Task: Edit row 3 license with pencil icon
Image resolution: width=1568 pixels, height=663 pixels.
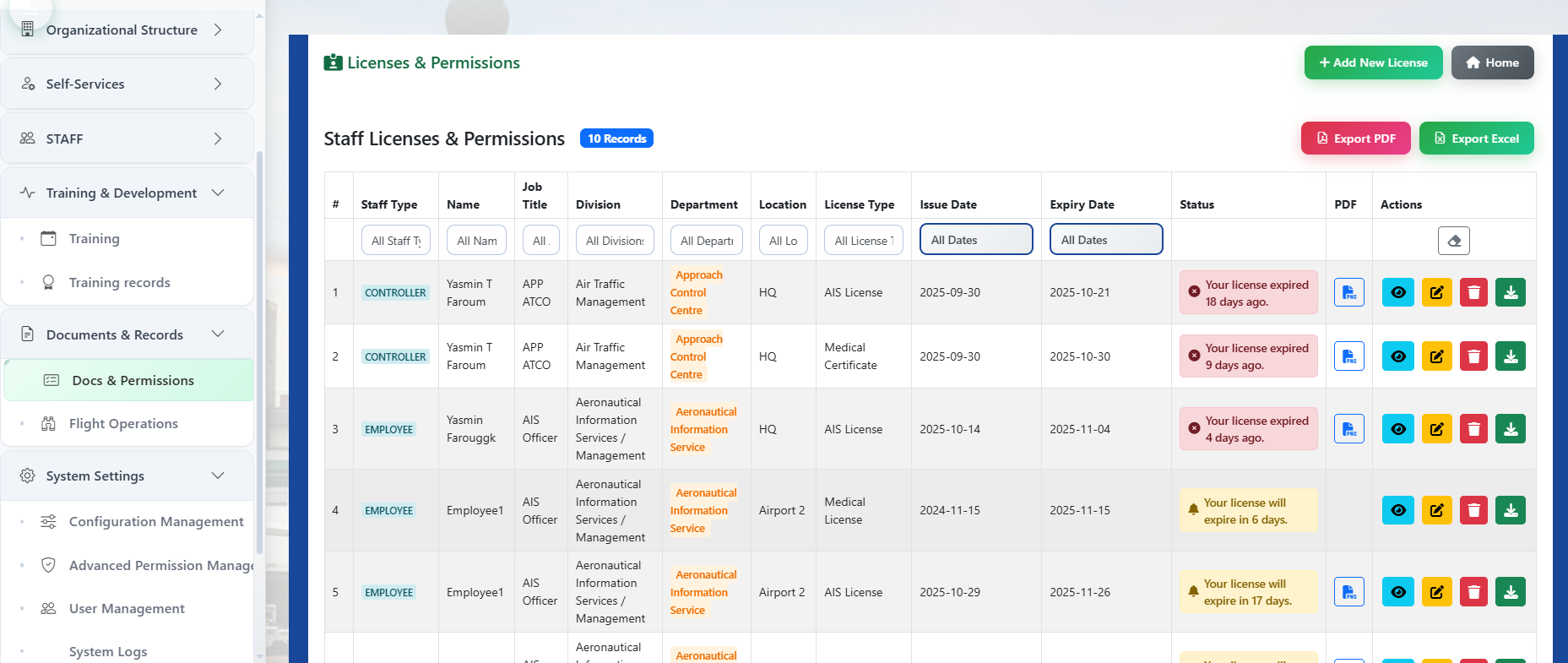Action: 1435,429
